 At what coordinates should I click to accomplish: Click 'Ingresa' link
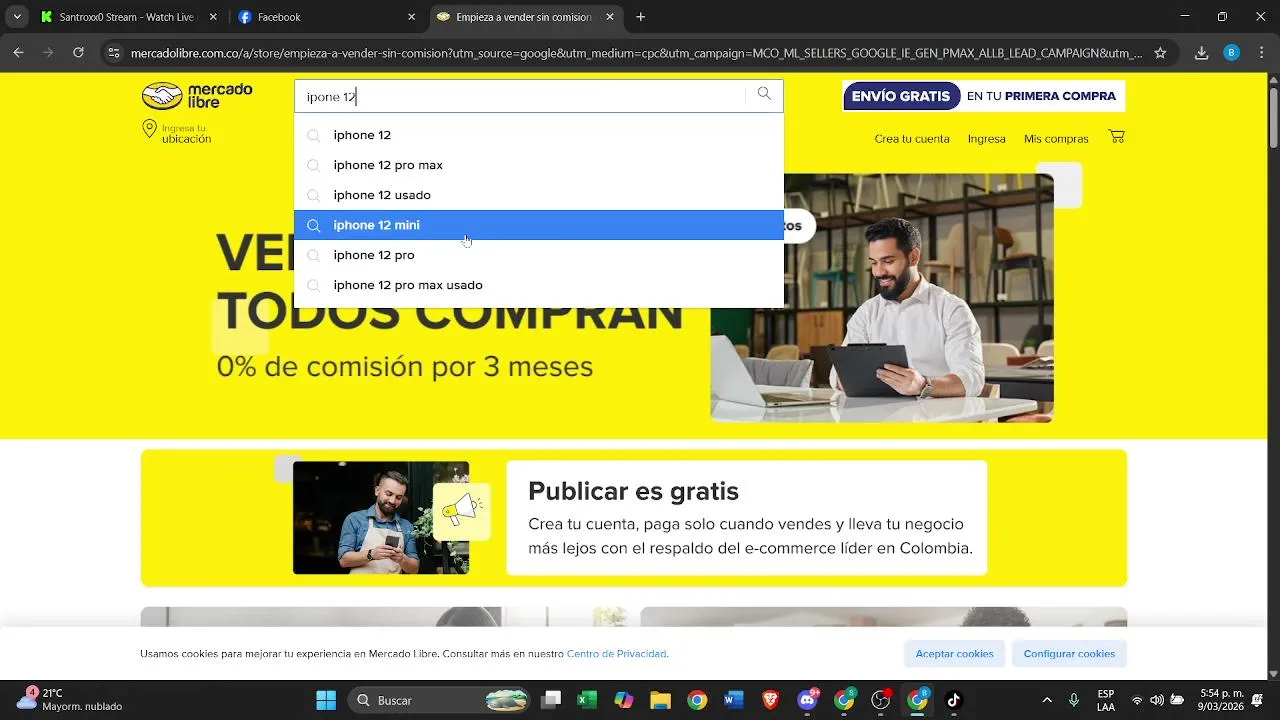[987, 139]
